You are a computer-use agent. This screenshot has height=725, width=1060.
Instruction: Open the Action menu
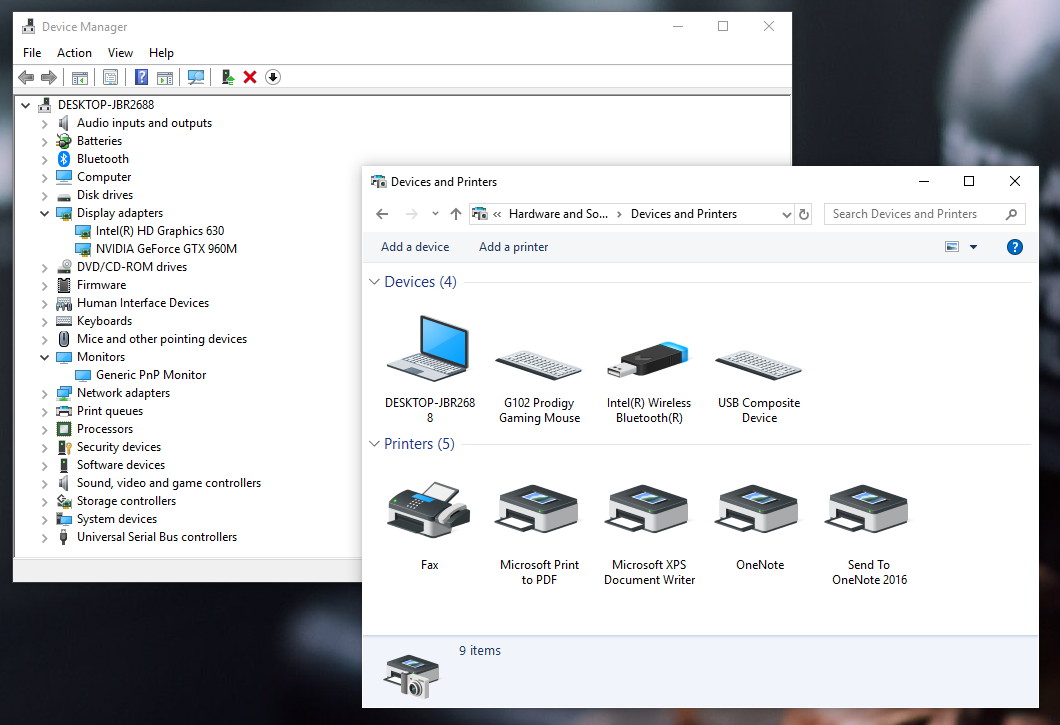74,53
